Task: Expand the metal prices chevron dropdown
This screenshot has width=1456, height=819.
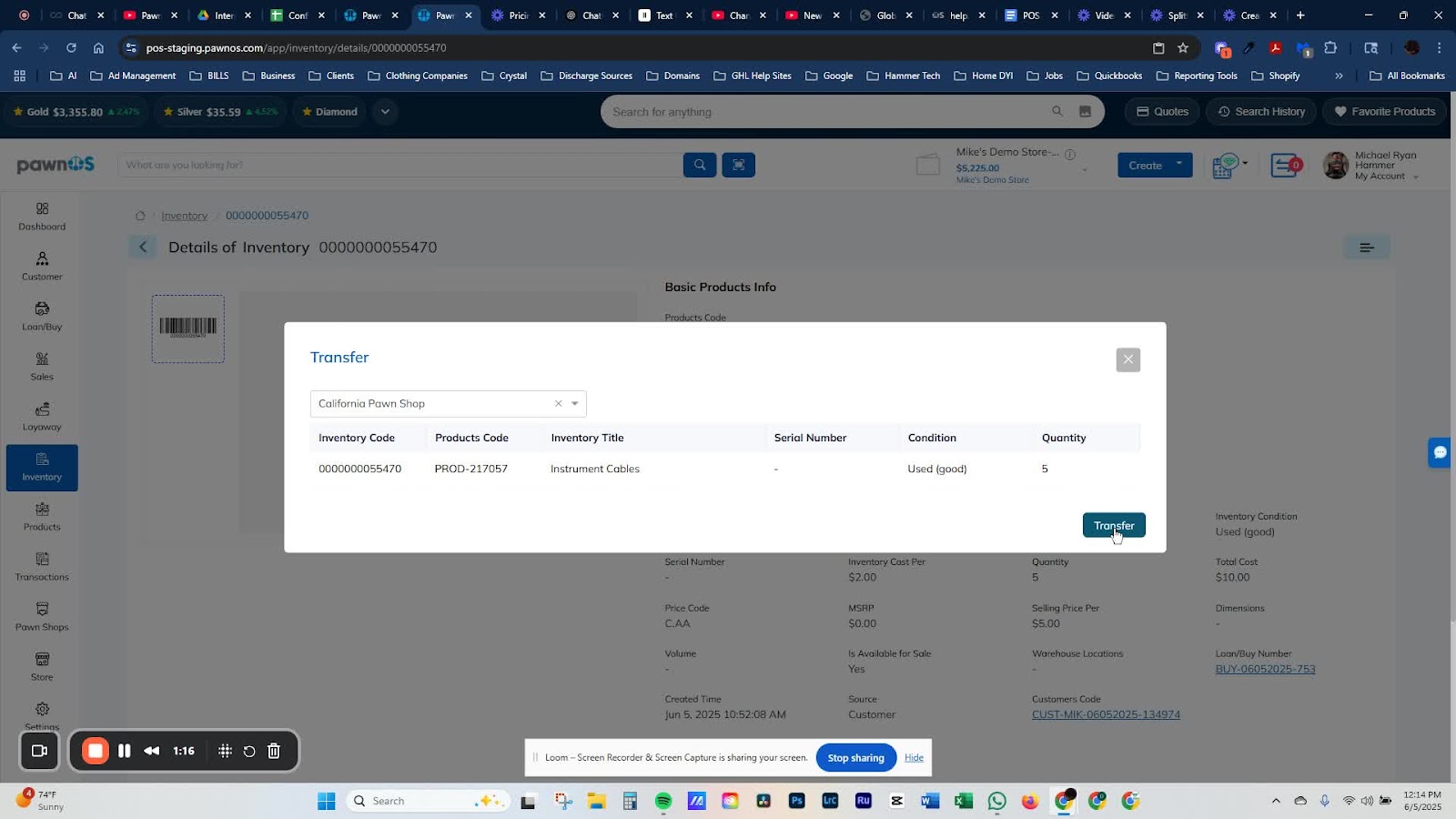Action: [x=385, y=112]
